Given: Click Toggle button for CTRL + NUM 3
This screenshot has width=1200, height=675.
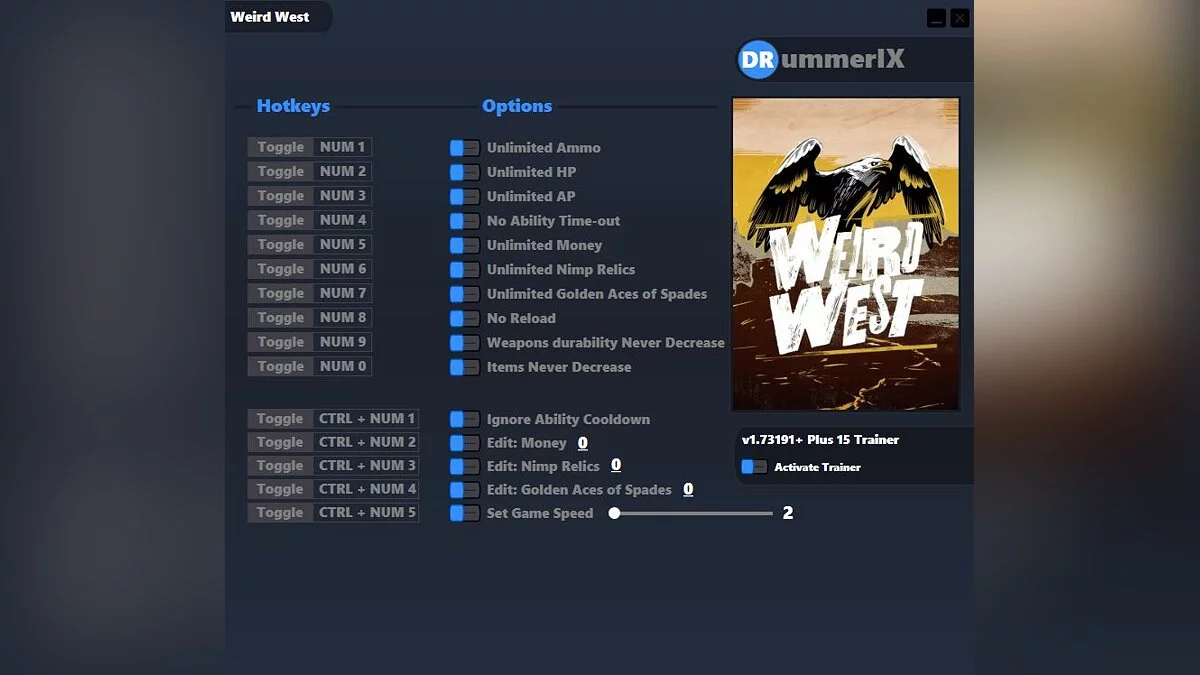Looking at the screenshot, I should 280,466.
